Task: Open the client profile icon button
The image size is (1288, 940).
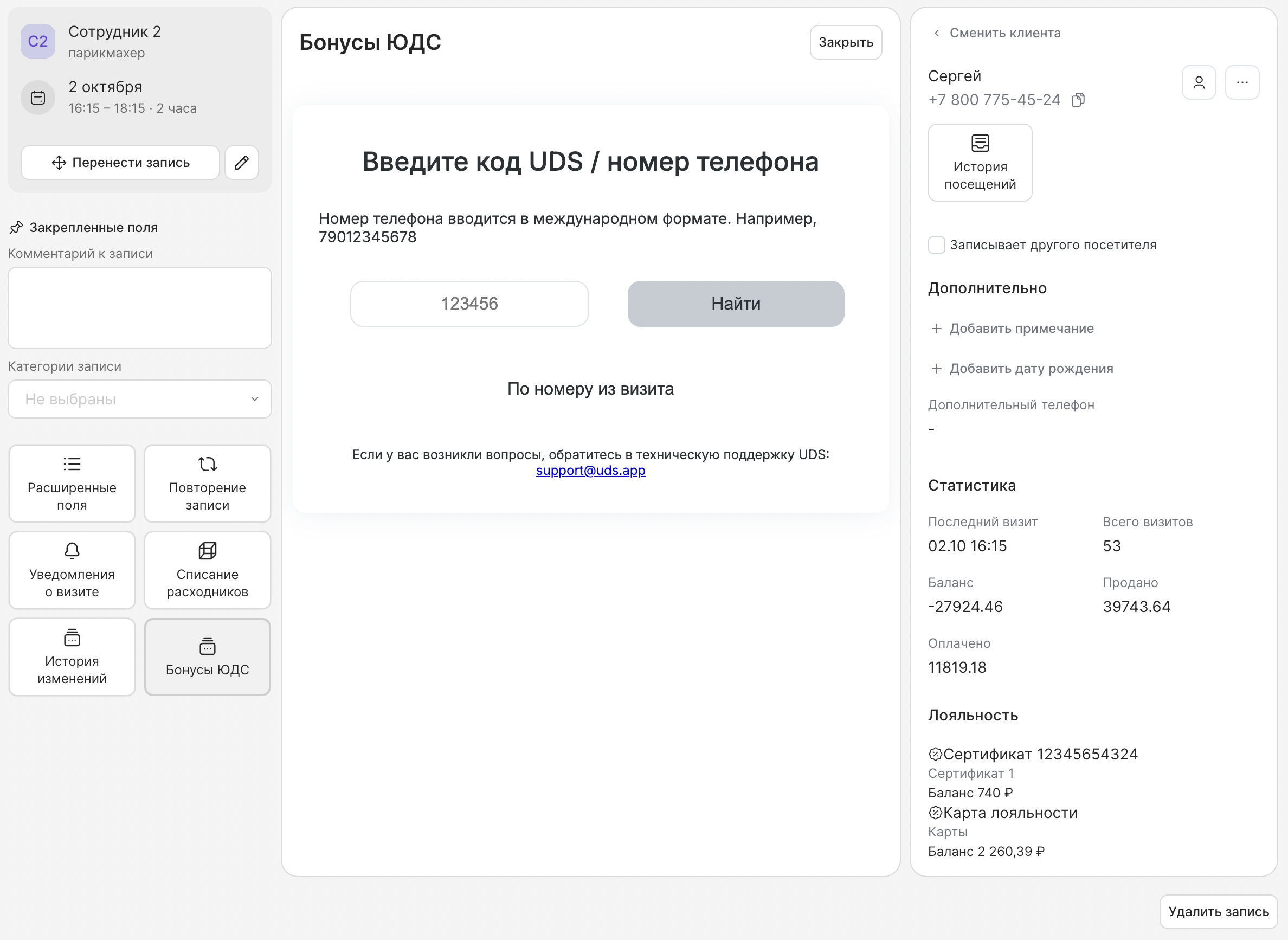Action: click(1199, 82)
